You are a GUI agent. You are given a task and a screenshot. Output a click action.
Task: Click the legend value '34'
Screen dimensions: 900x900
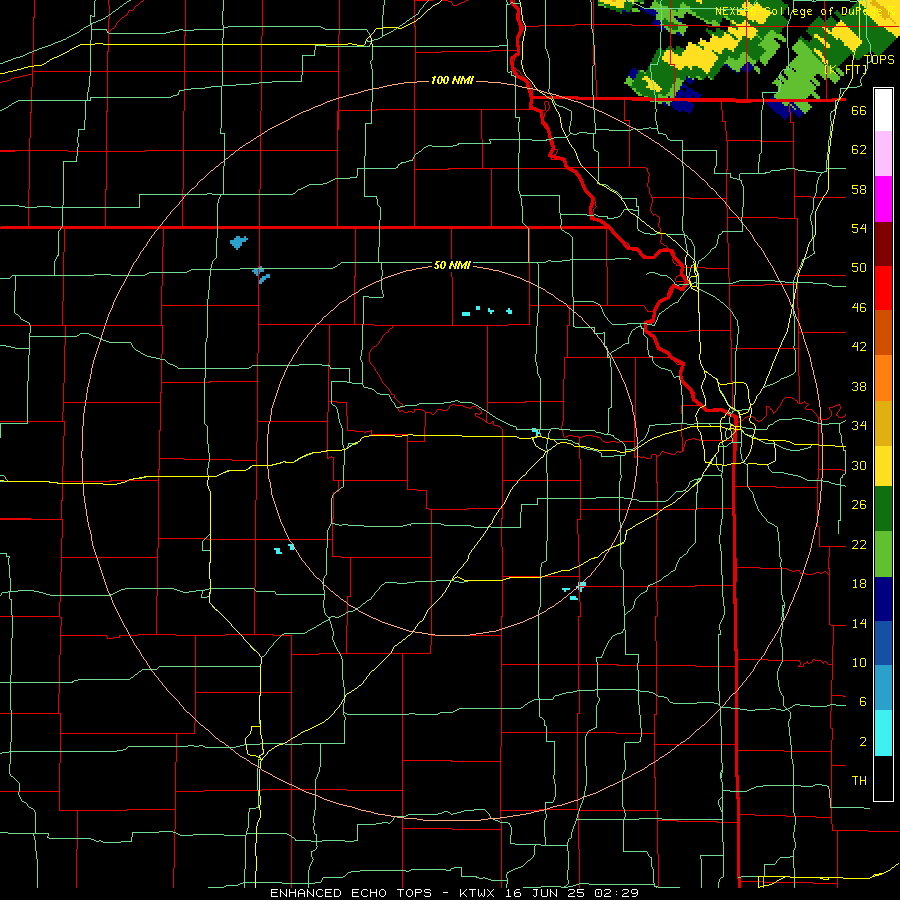[x=859, y=426]
